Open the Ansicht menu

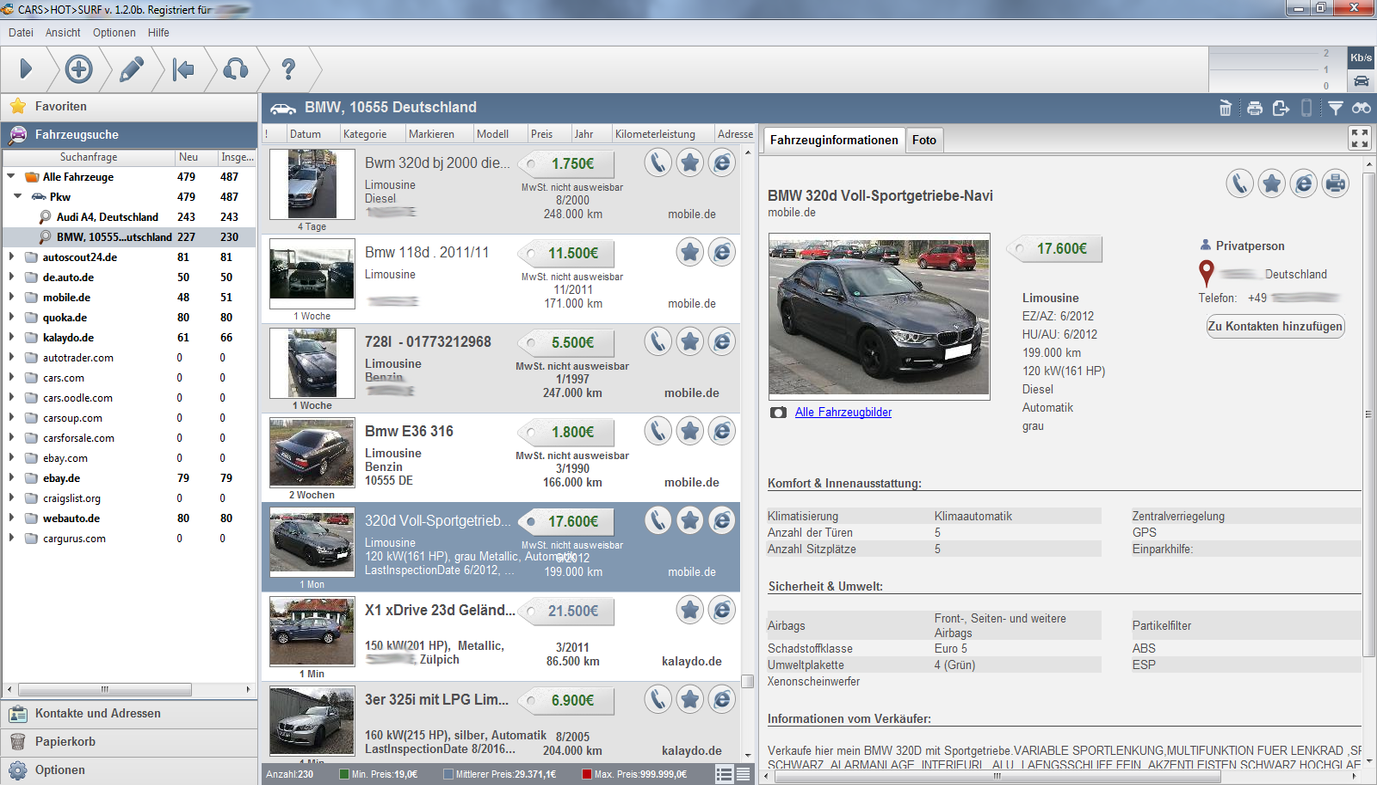tap(63, 33)
